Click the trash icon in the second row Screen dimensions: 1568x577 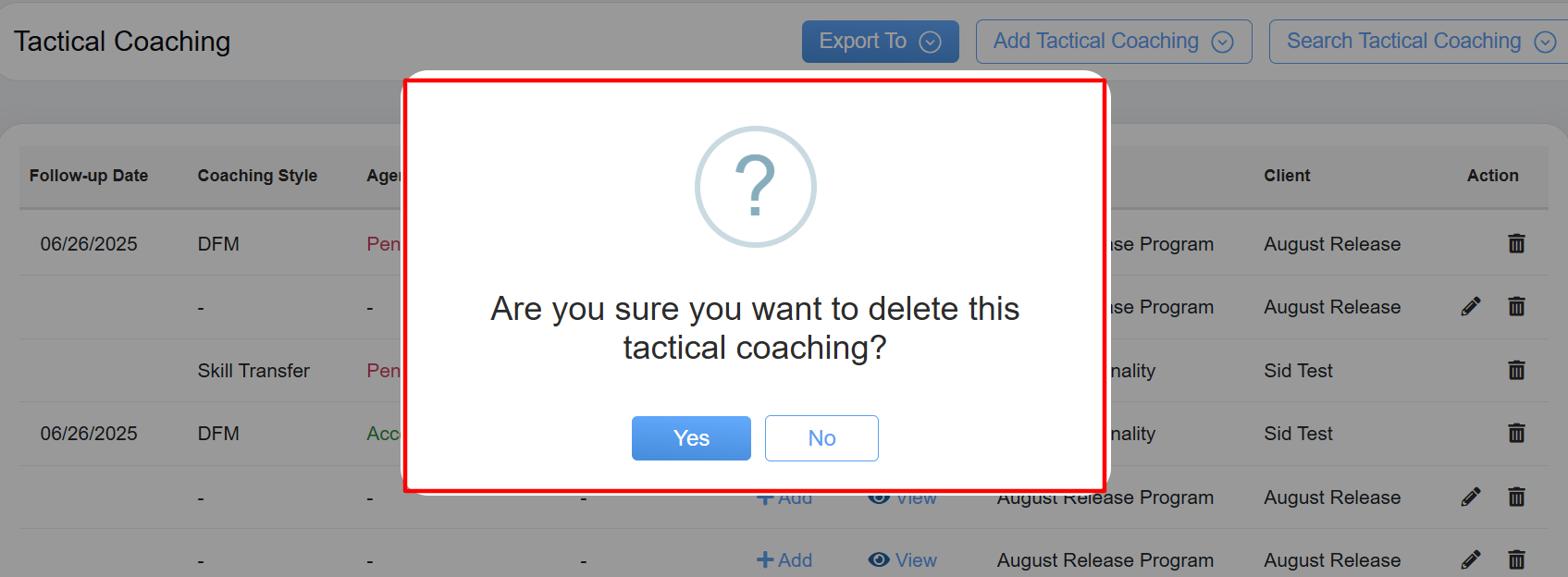[1516, 307]
